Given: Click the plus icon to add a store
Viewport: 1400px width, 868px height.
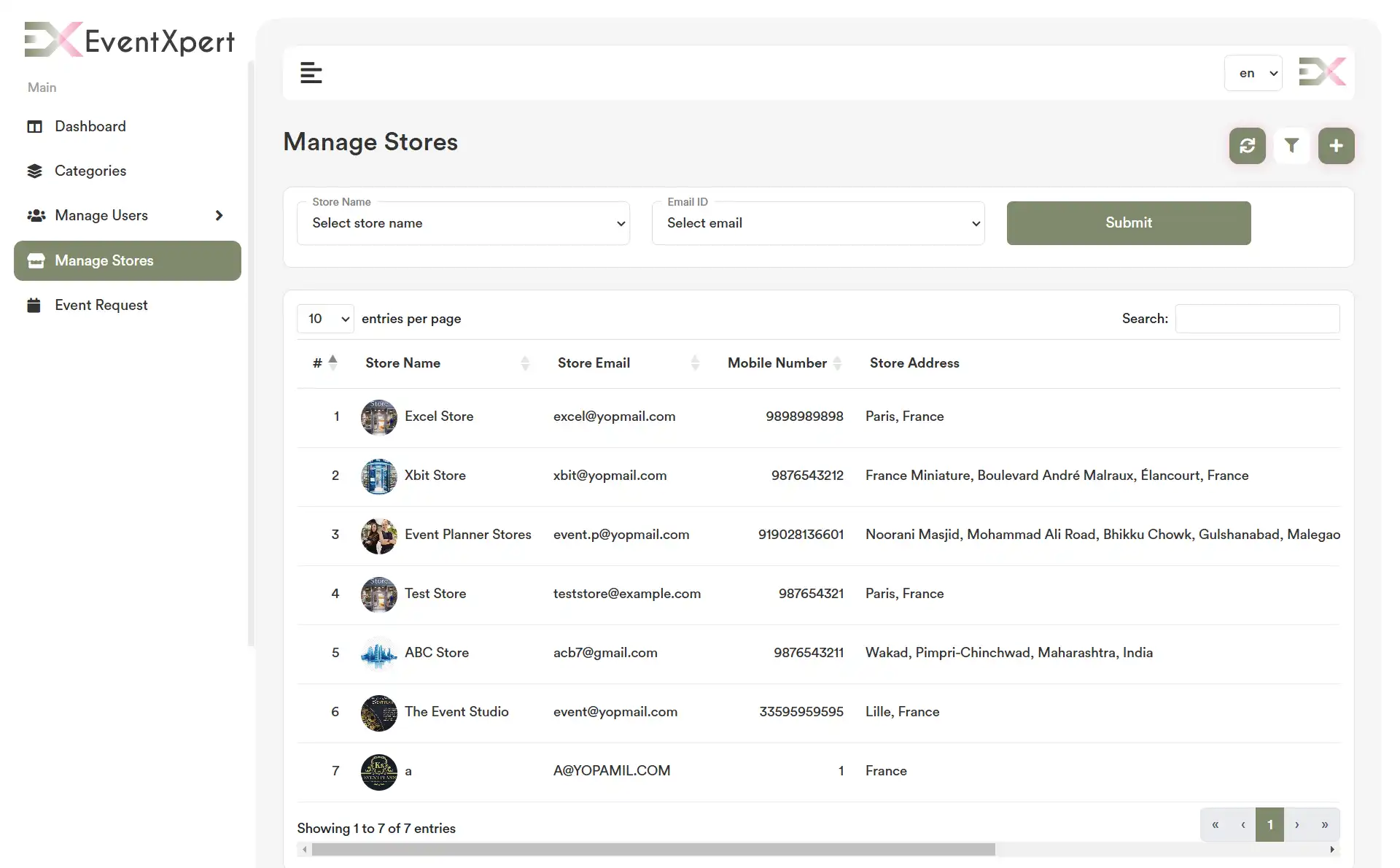Looking at the screenshot, I should [1335, 146].
